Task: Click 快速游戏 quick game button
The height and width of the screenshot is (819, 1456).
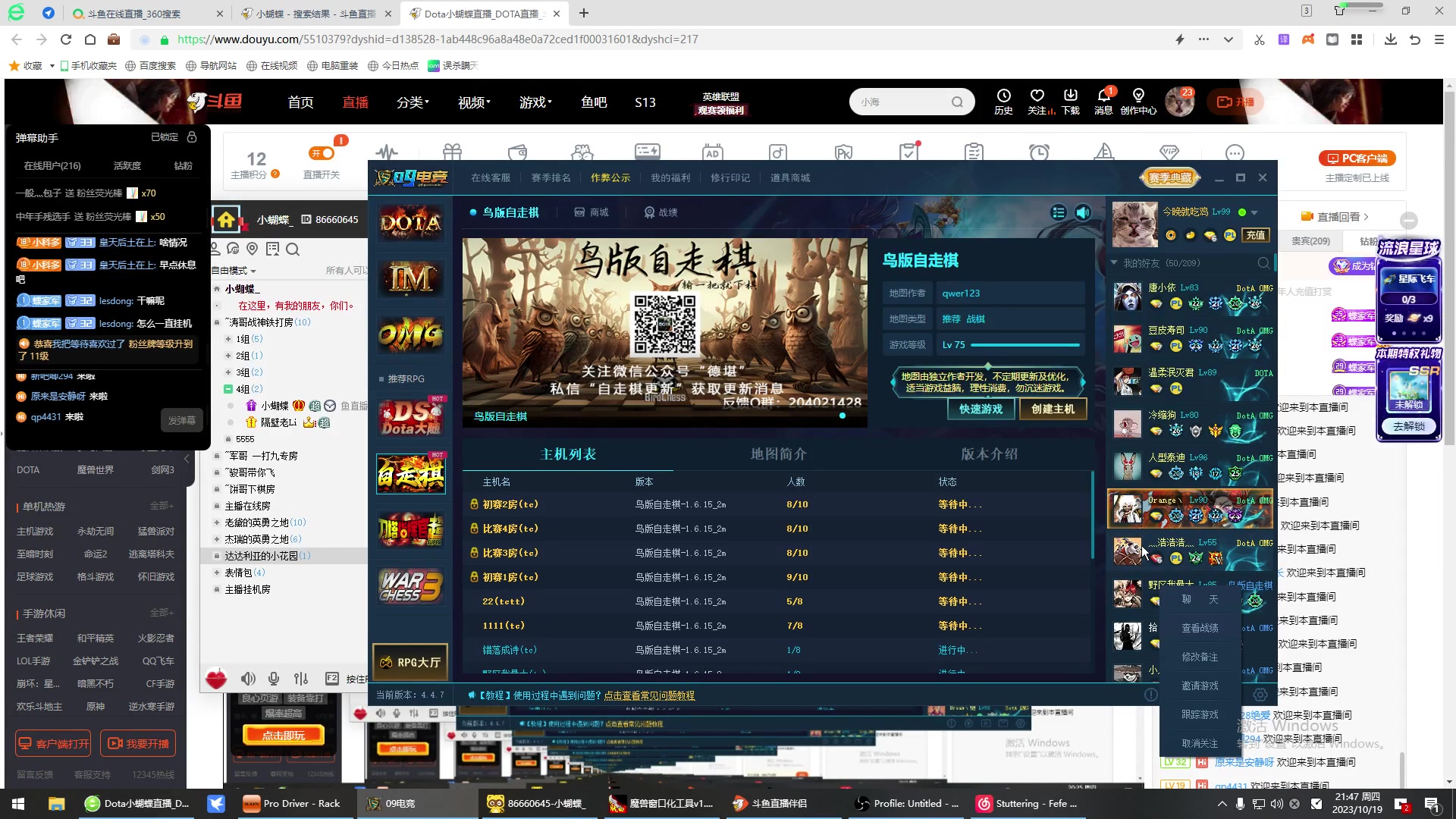Action: coord(981,409)
